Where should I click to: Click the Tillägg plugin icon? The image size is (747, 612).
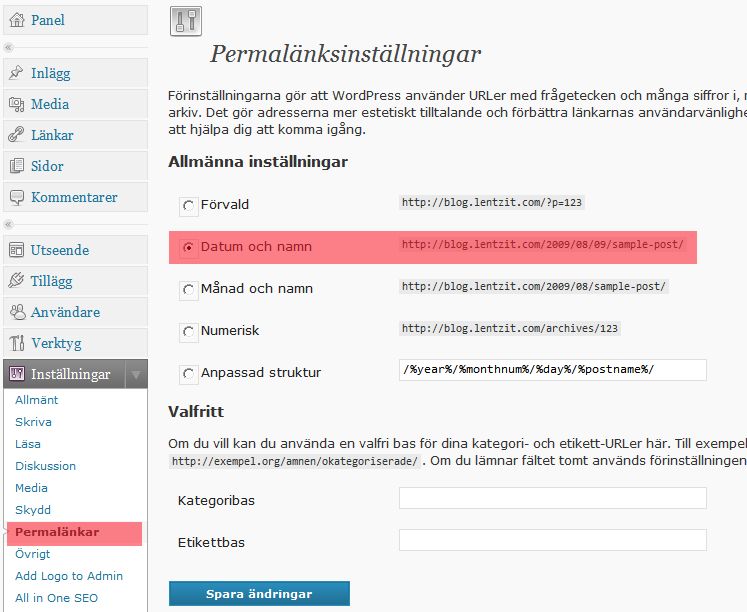(x=16, y=281)
